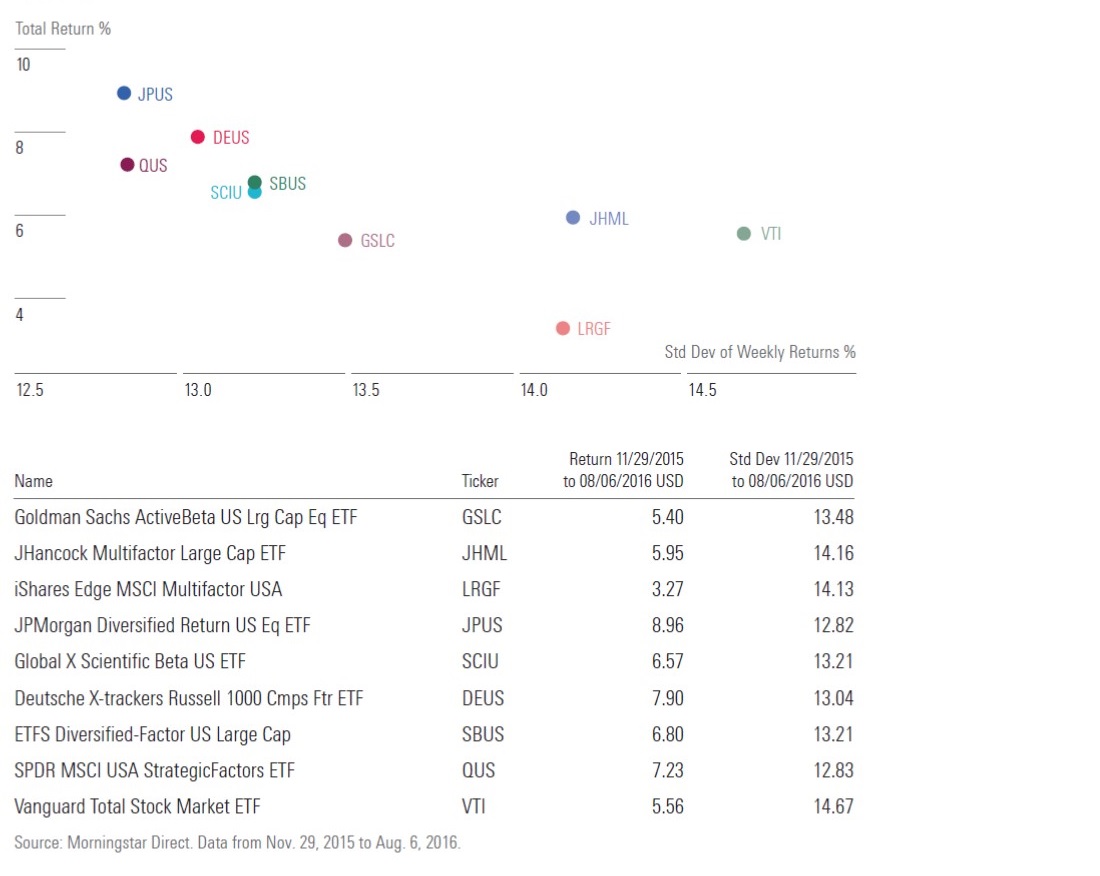Select the Goldman Sachs ActiveBeta row name

(186, 517)
